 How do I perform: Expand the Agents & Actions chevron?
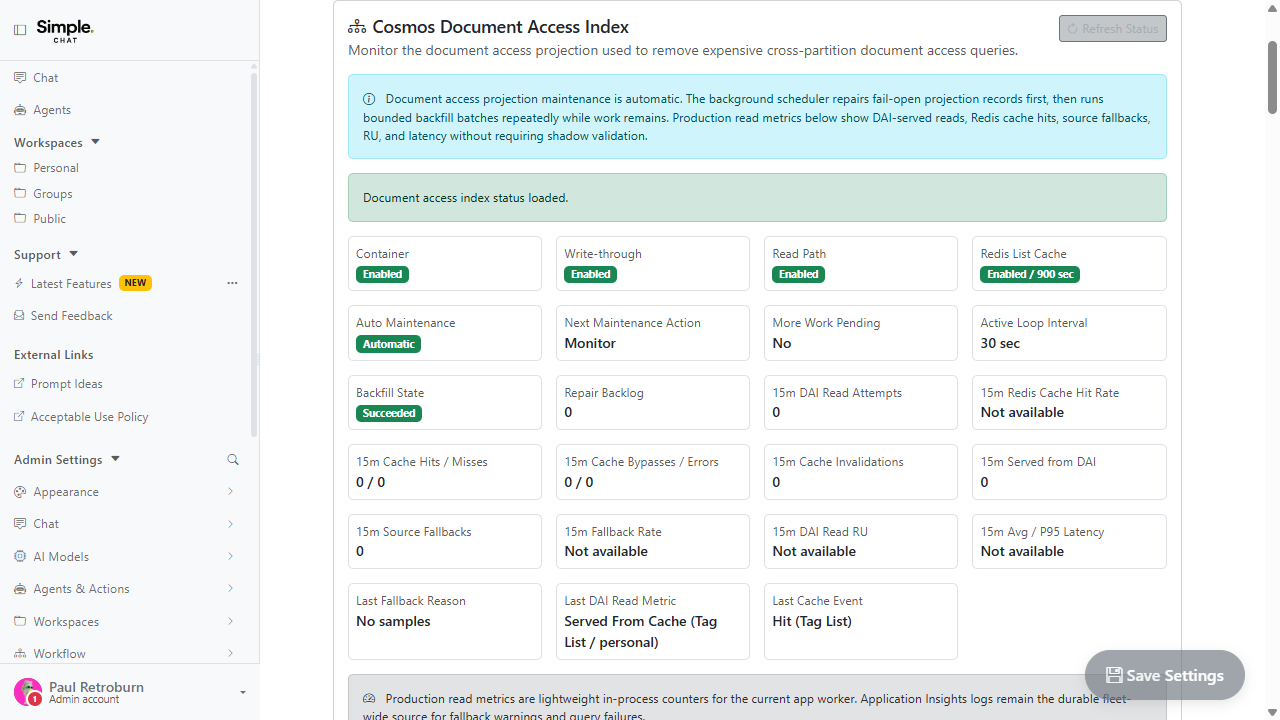pos(230,589)
